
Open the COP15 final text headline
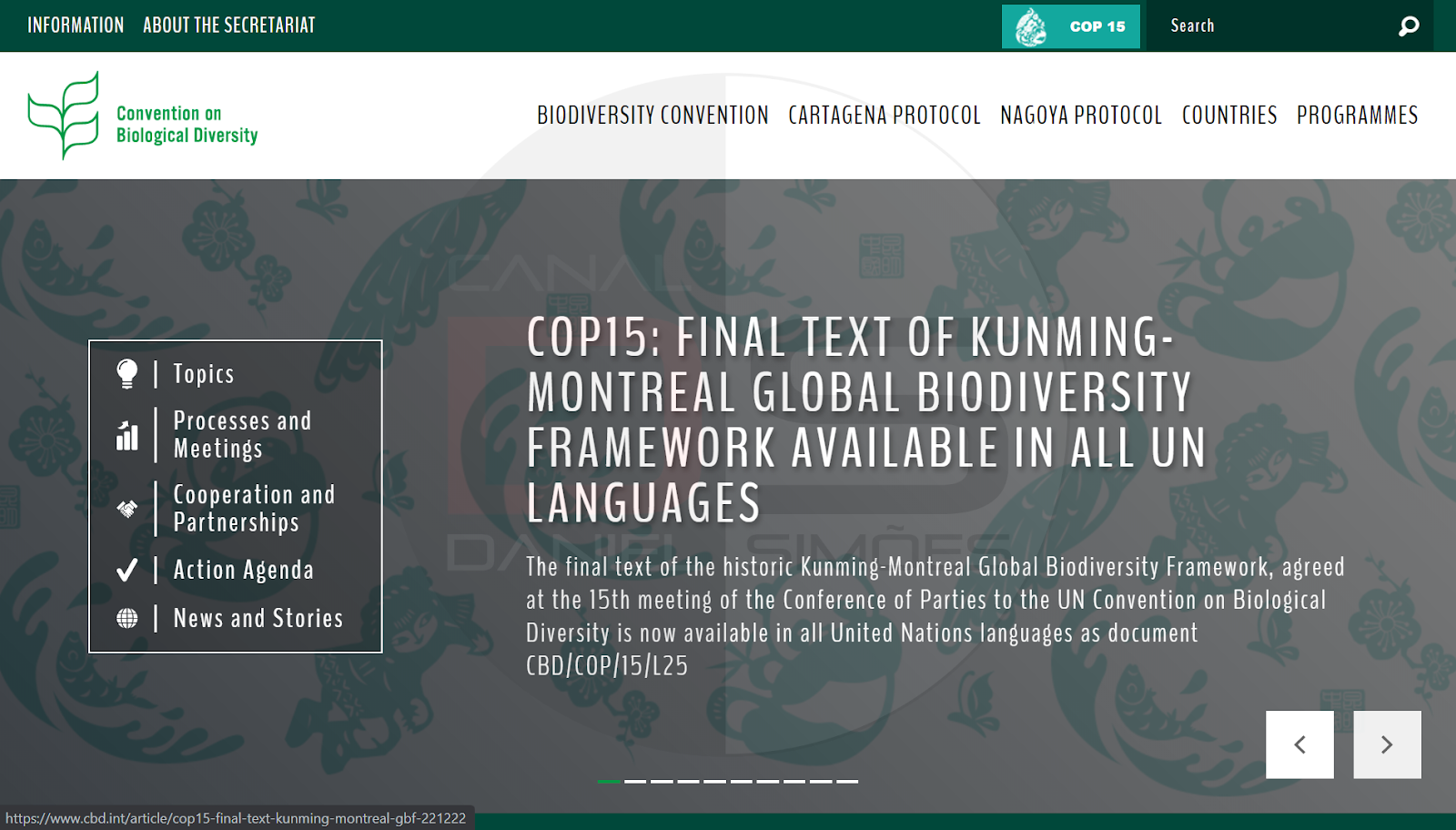pyautogui.click(x=866, y=420)
